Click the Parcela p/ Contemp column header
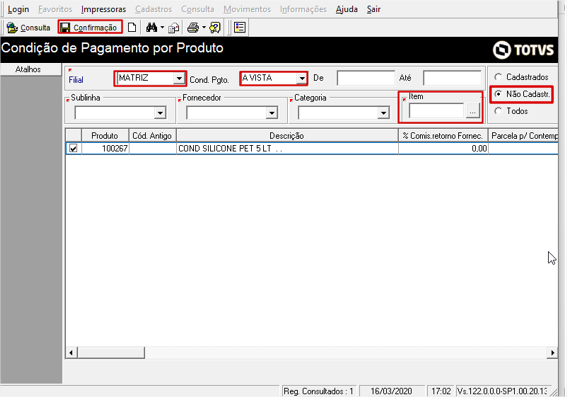This screenshot has width=567, height=397. click(x=523, y=136)
